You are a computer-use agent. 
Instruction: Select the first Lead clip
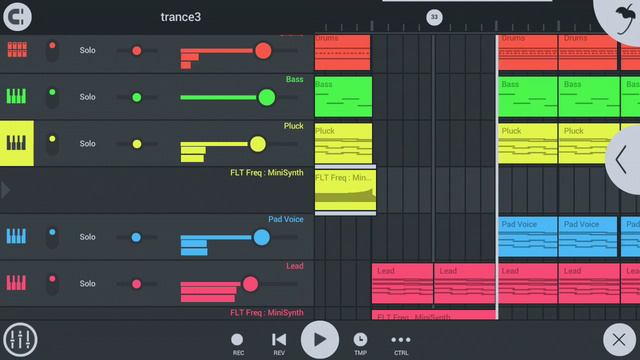(402, 283)
